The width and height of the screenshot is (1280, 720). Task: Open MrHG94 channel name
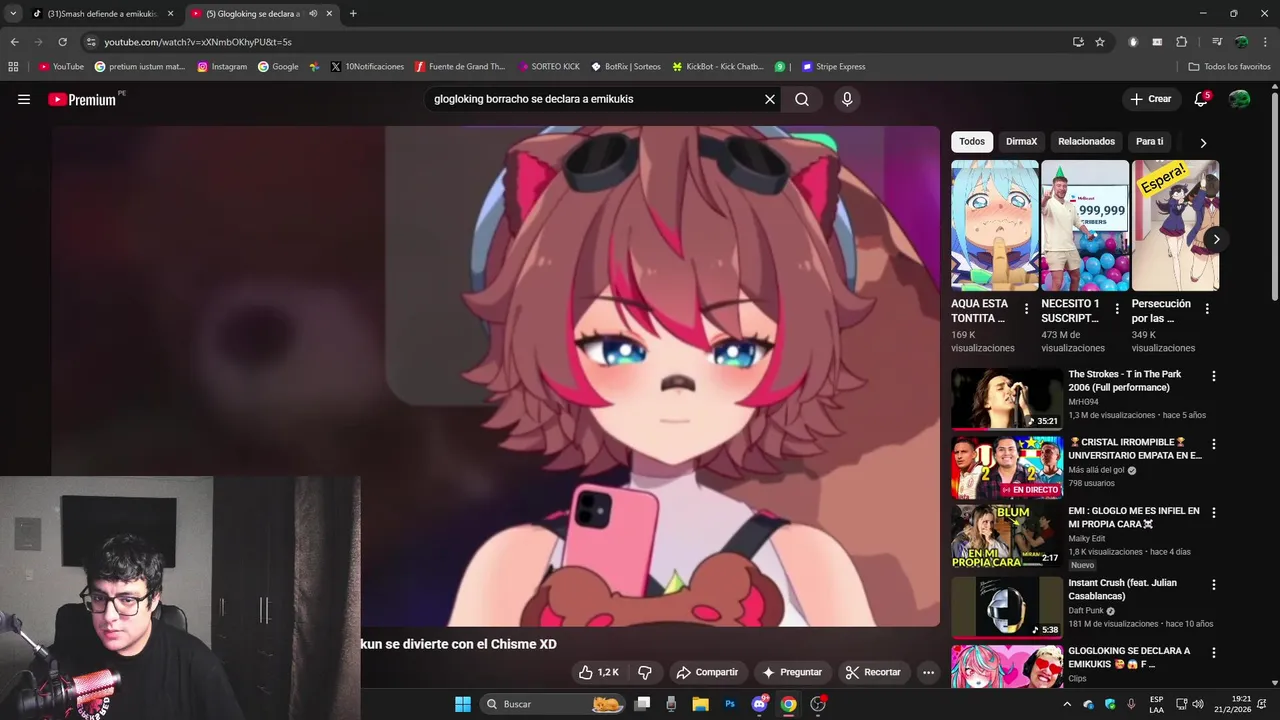pos(1083,402)
